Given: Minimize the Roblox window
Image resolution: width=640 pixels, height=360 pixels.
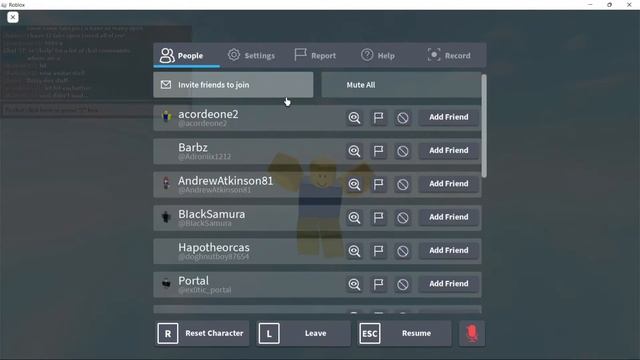Looking at the screenshot, I should tap(590, 5).
